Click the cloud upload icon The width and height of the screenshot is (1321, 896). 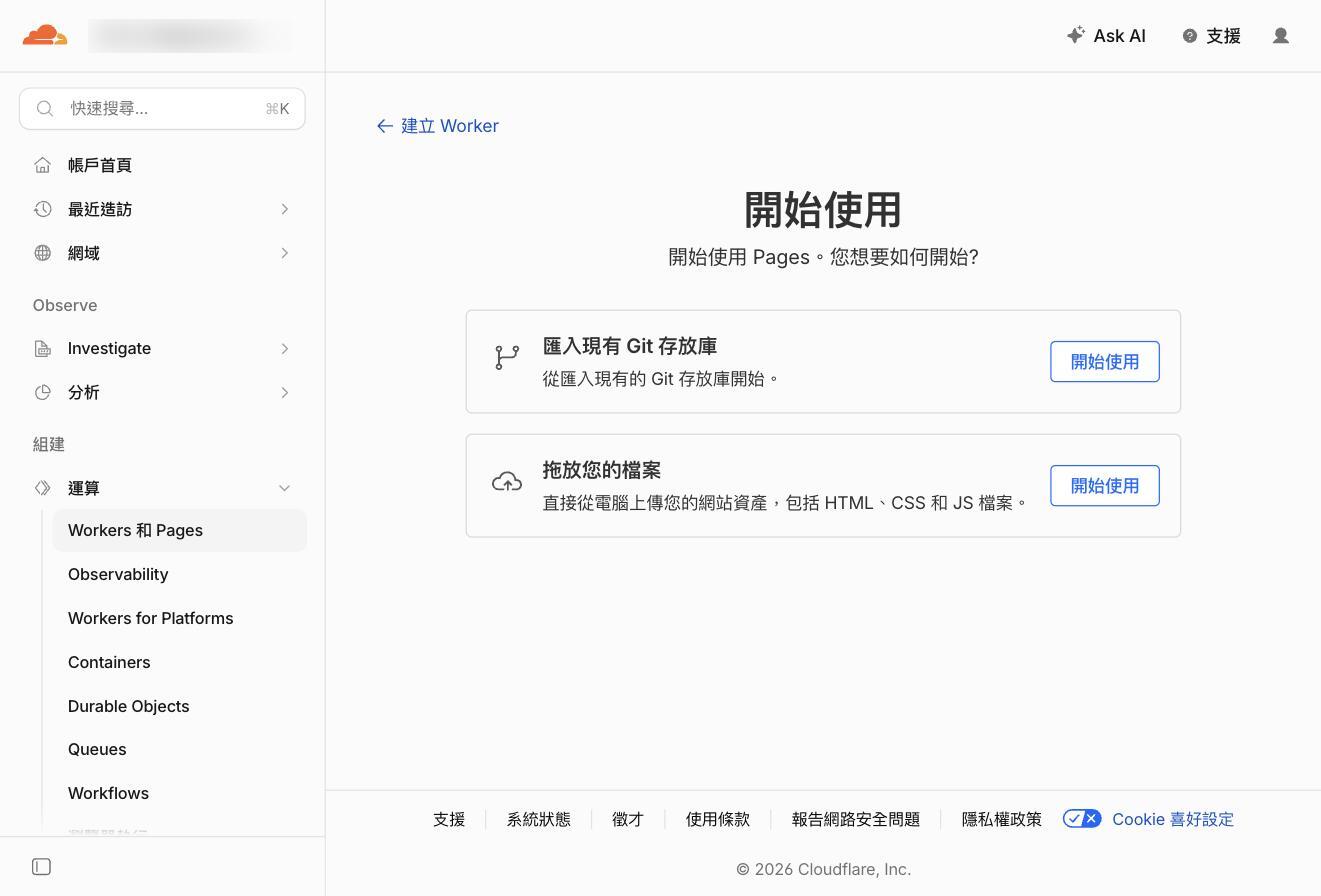[507, 482]
